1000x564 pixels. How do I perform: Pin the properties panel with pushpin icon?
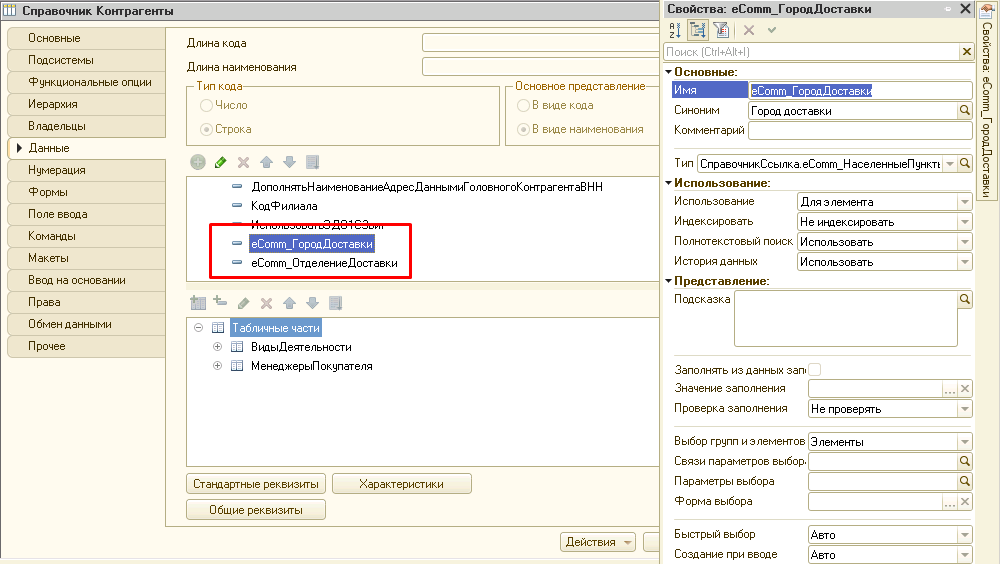tap(946, 9)
